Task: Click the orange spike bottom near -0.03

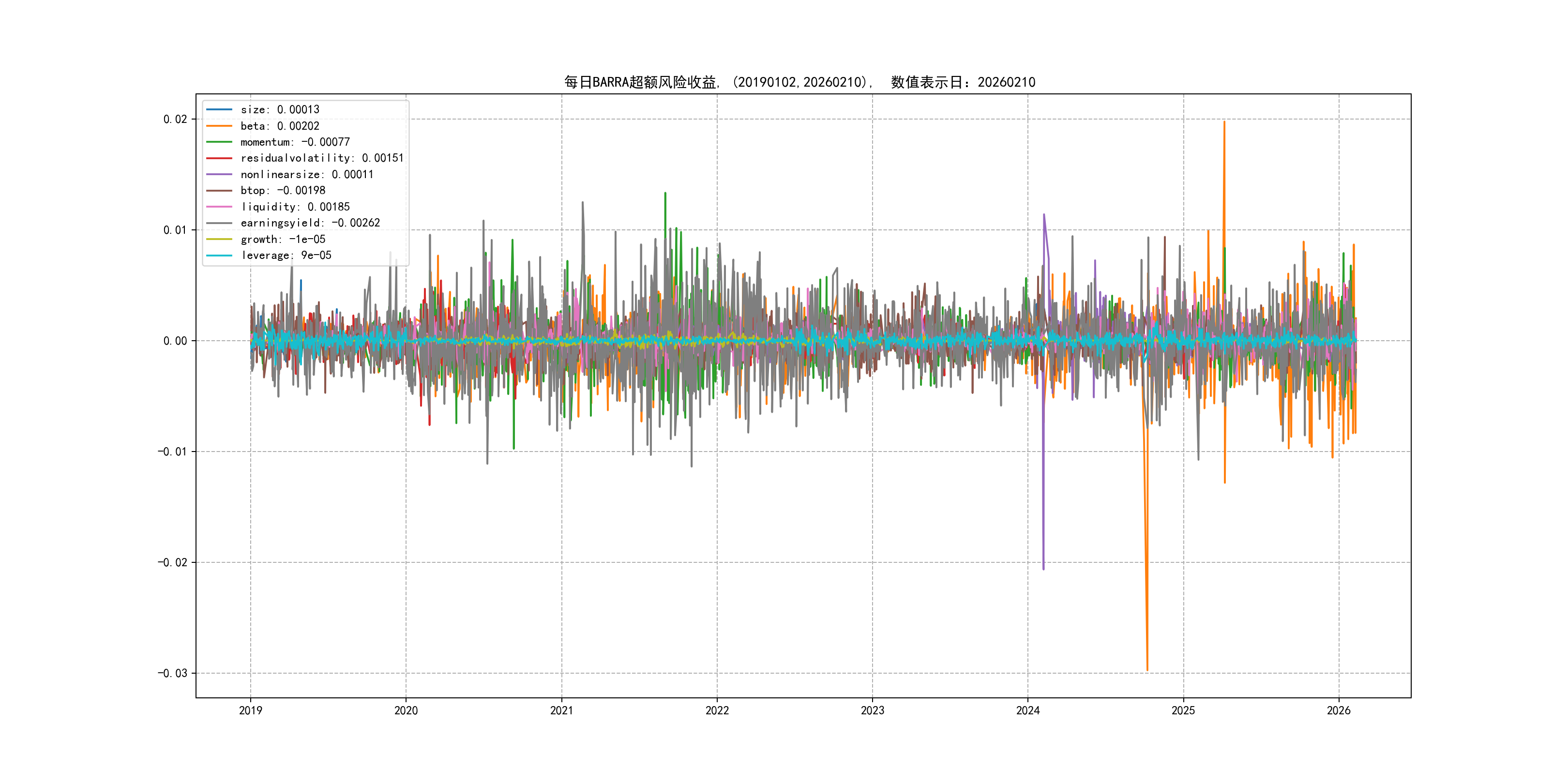Action: (x=1147, y=670)
